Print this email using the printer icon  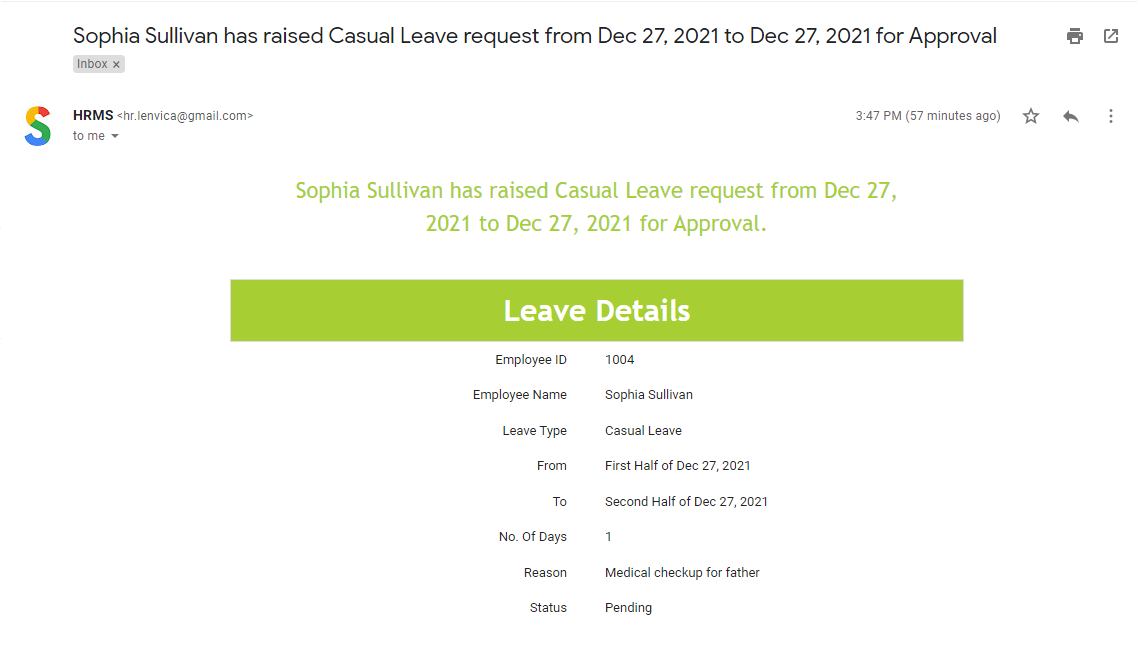click(1074, 36)
